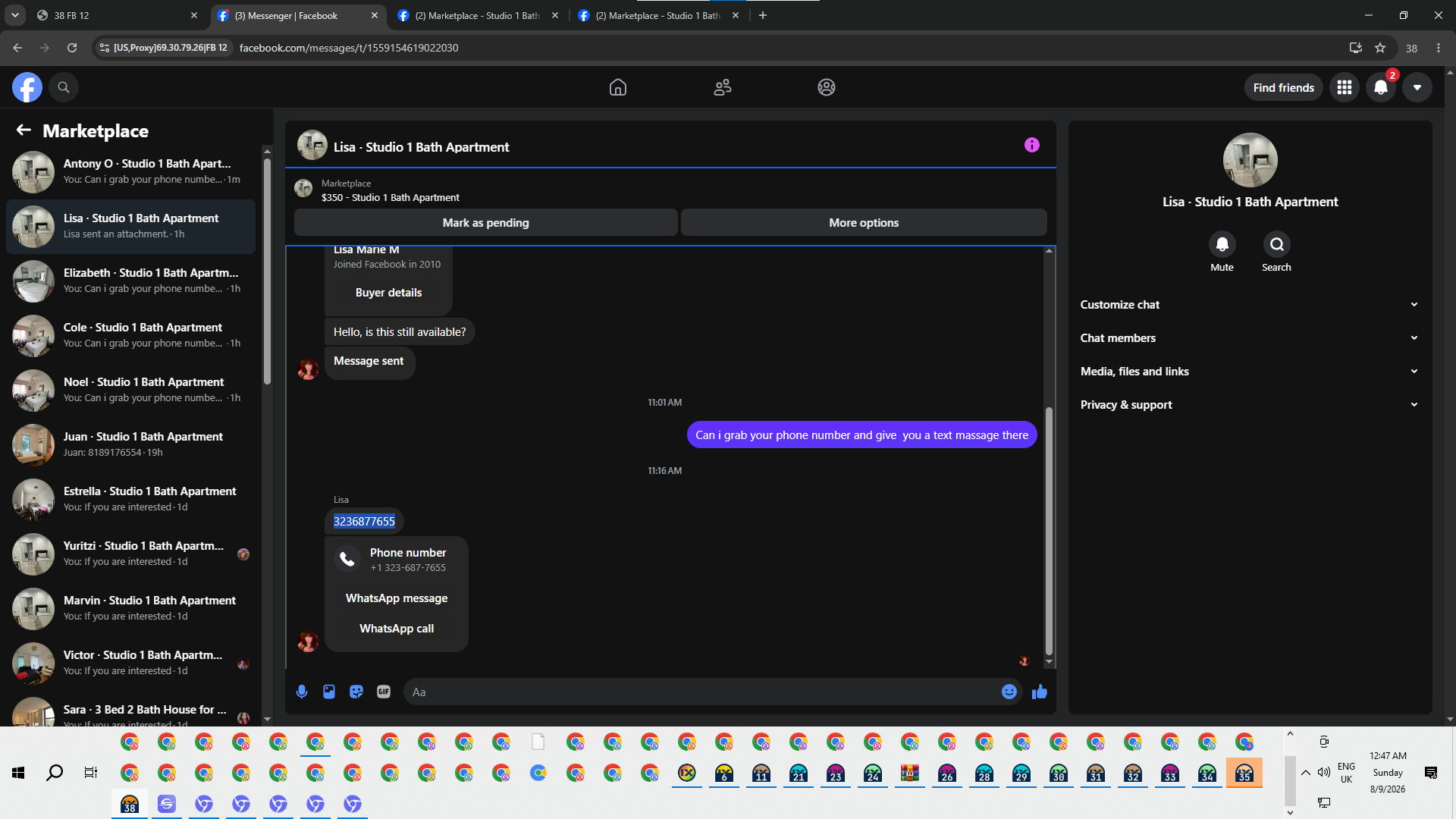Click the taskbar volume icon
The width and height of the screenshot is (1456, 819).
pos(1324,773)
